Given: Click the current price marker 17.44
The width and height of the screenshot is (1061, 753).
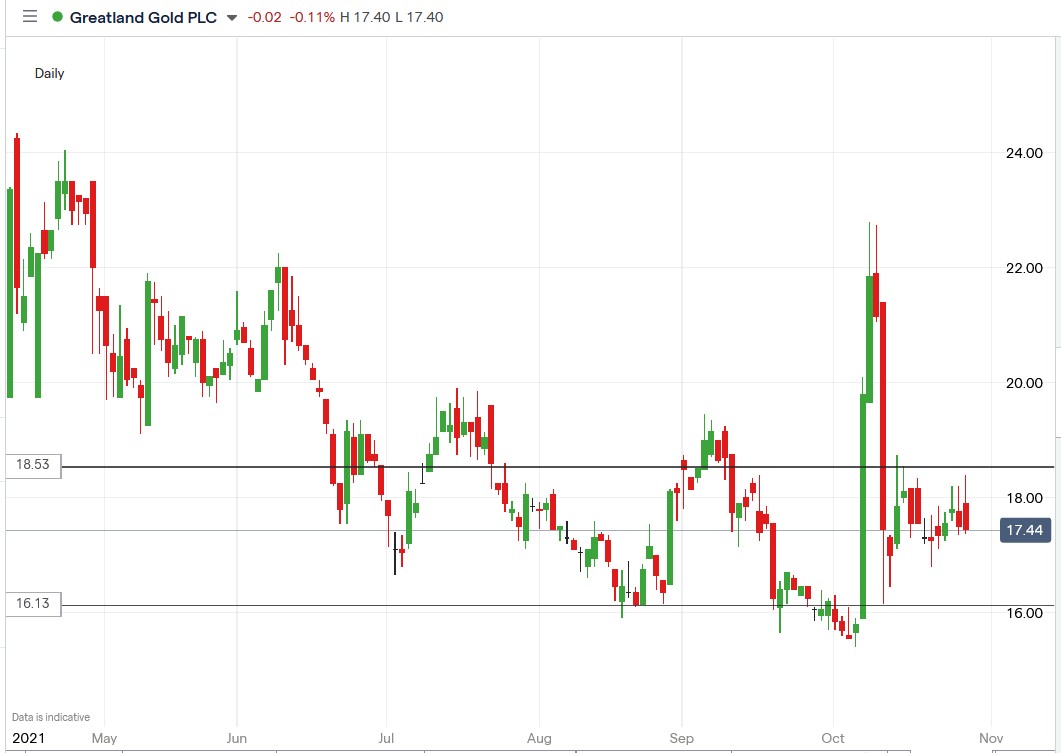Looking at the screenshot, I should click(1024, 531).
